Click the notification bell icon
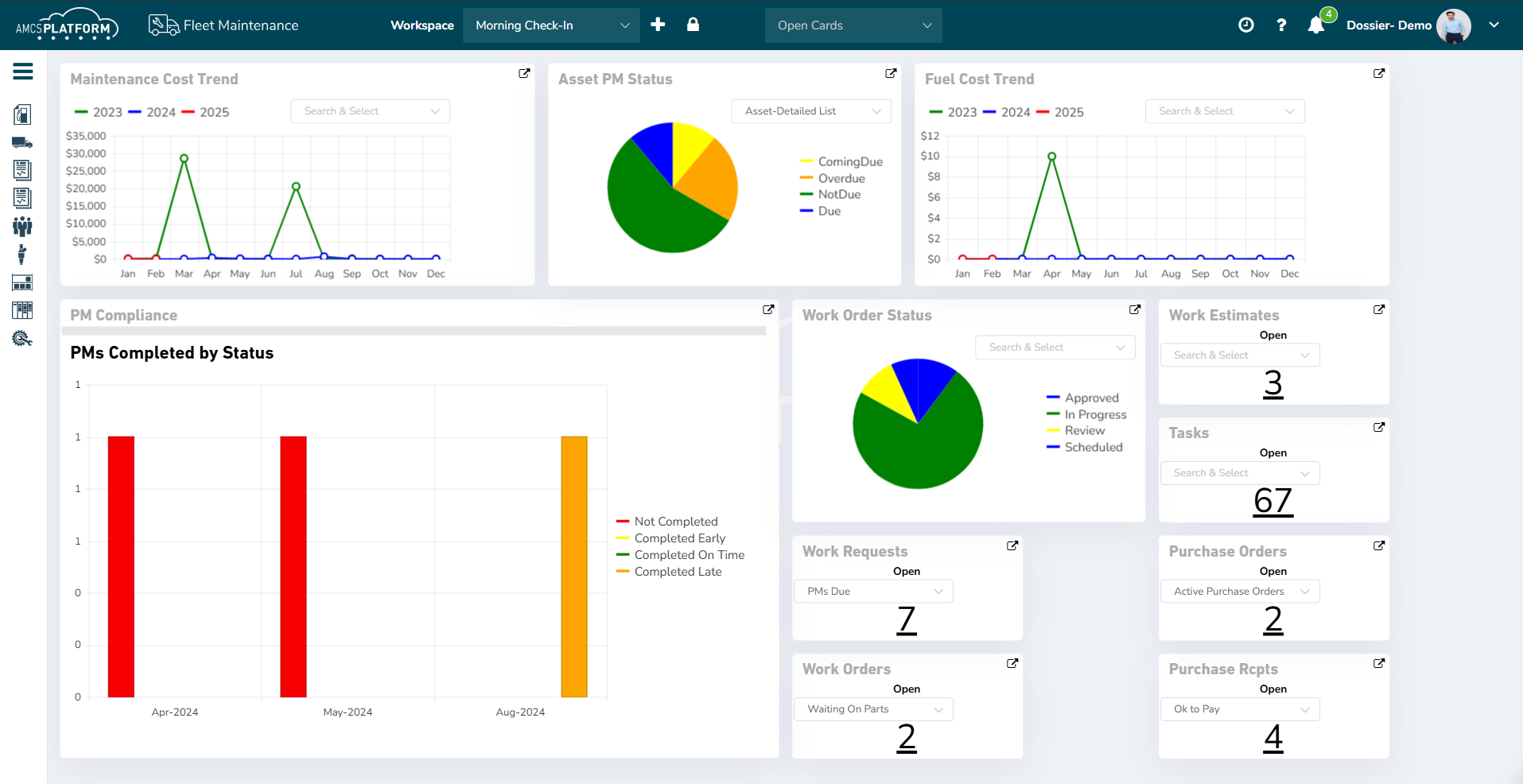 [1315, 25]
